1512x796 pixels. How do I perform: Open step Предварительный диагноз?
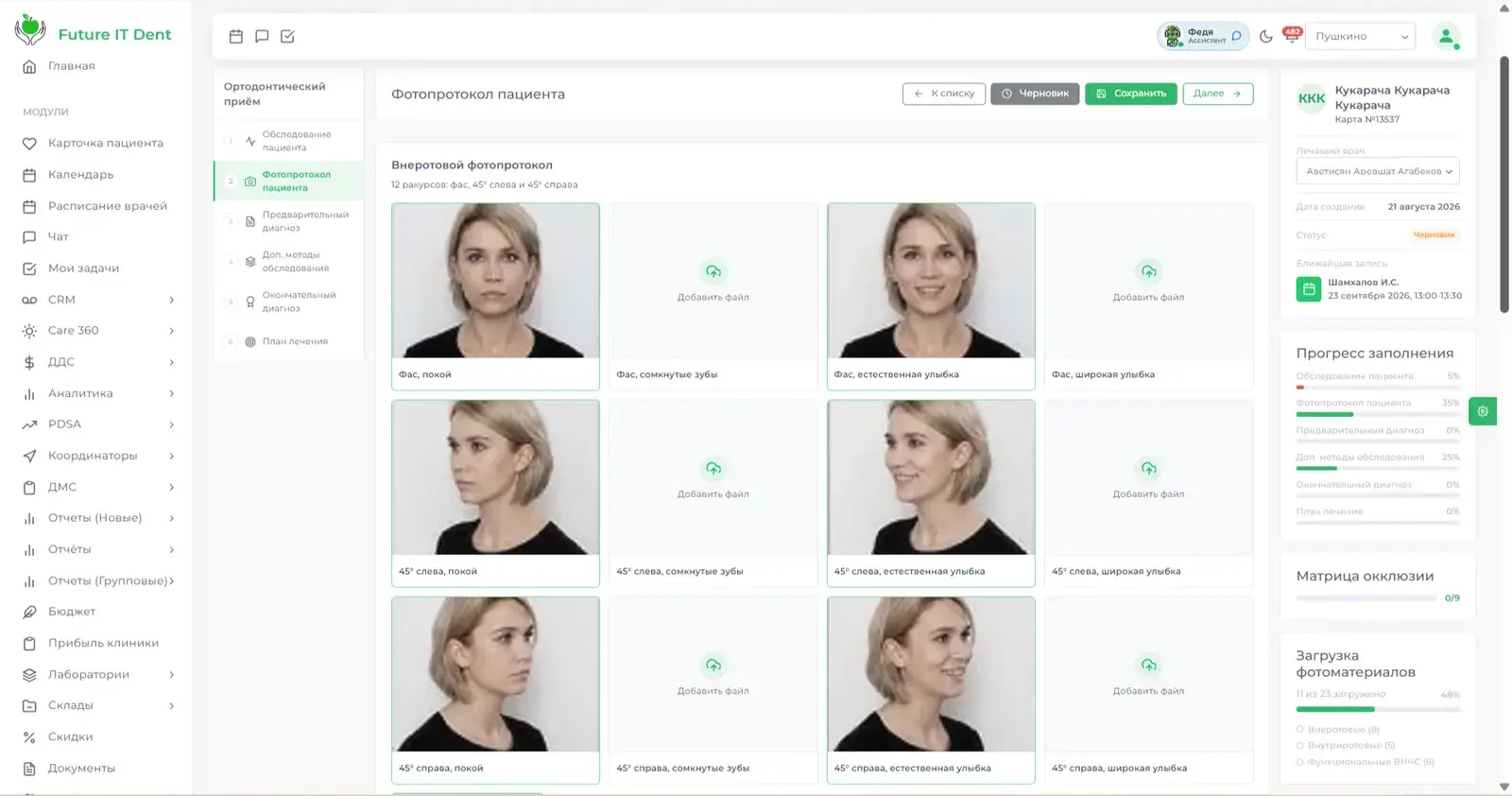click(288, 221)
